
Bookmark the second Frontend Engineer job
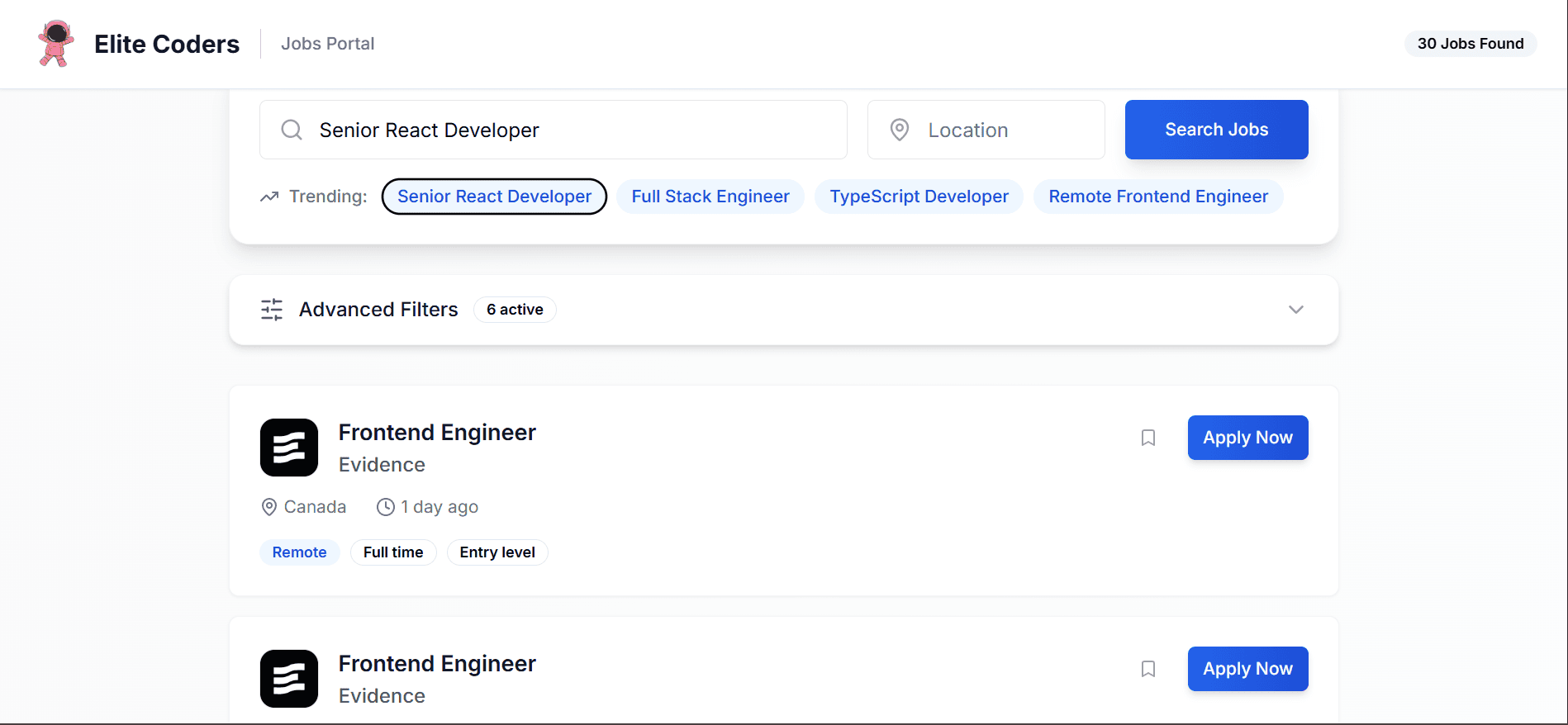1148,669
